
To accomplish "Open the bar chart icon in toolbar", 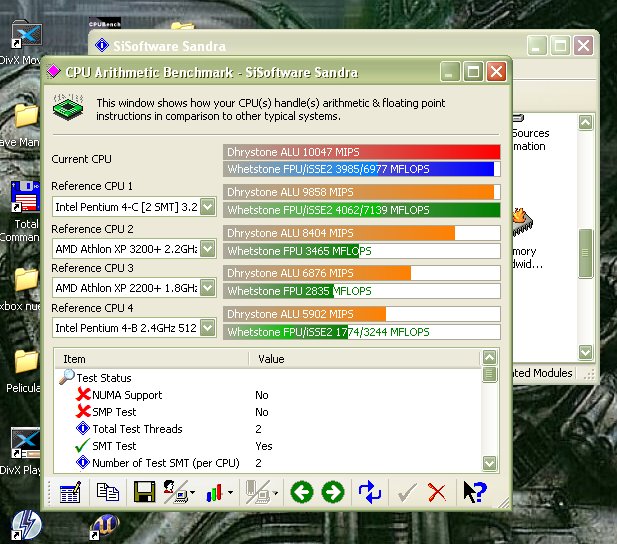I will coord(214,493).
